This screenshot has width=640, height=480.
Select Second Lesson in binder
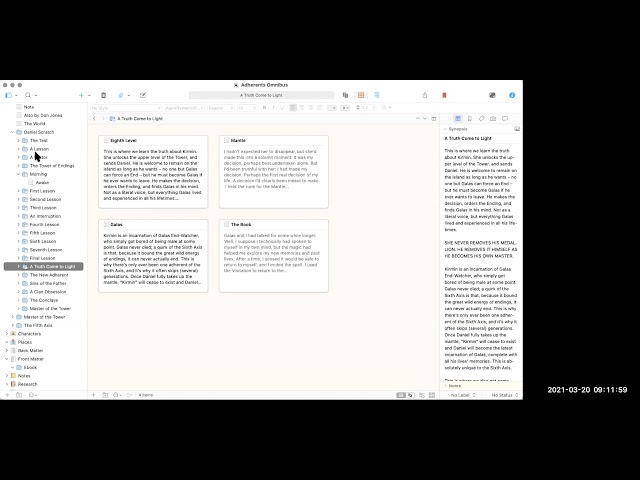(x=45, y=199)
